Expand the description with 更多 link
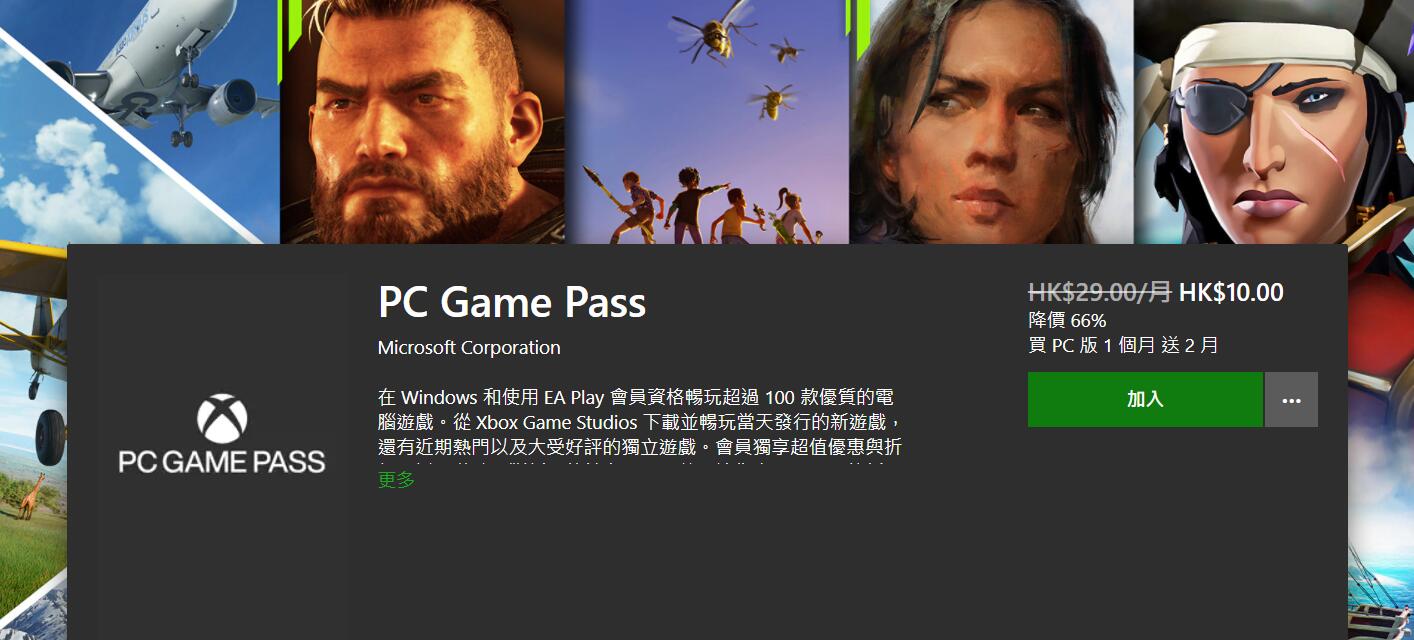The width and height of the screenshot is (1414, 640). 396,480
